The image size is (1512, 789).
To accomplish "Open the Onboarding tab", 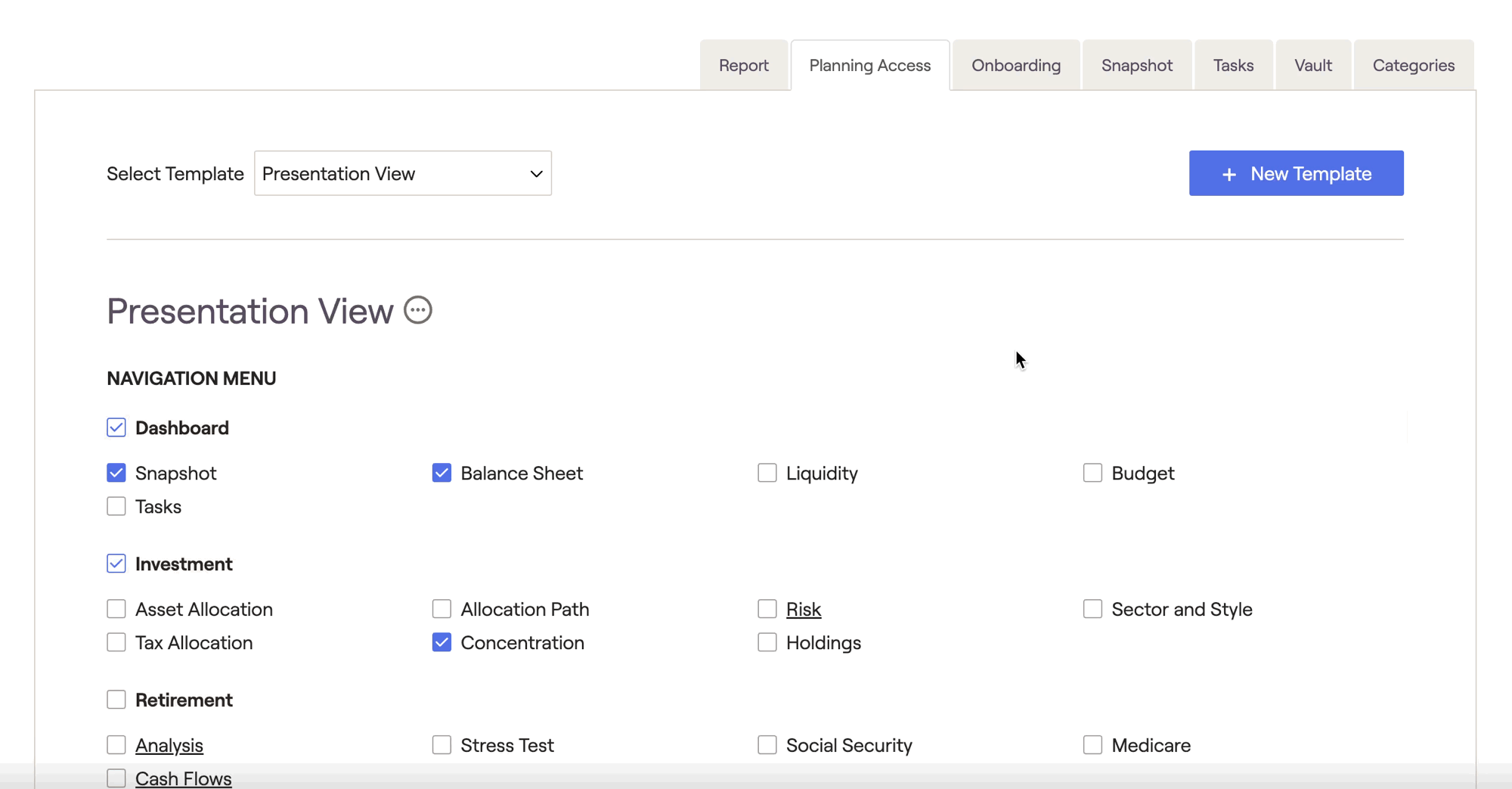I will [1015, 66].
